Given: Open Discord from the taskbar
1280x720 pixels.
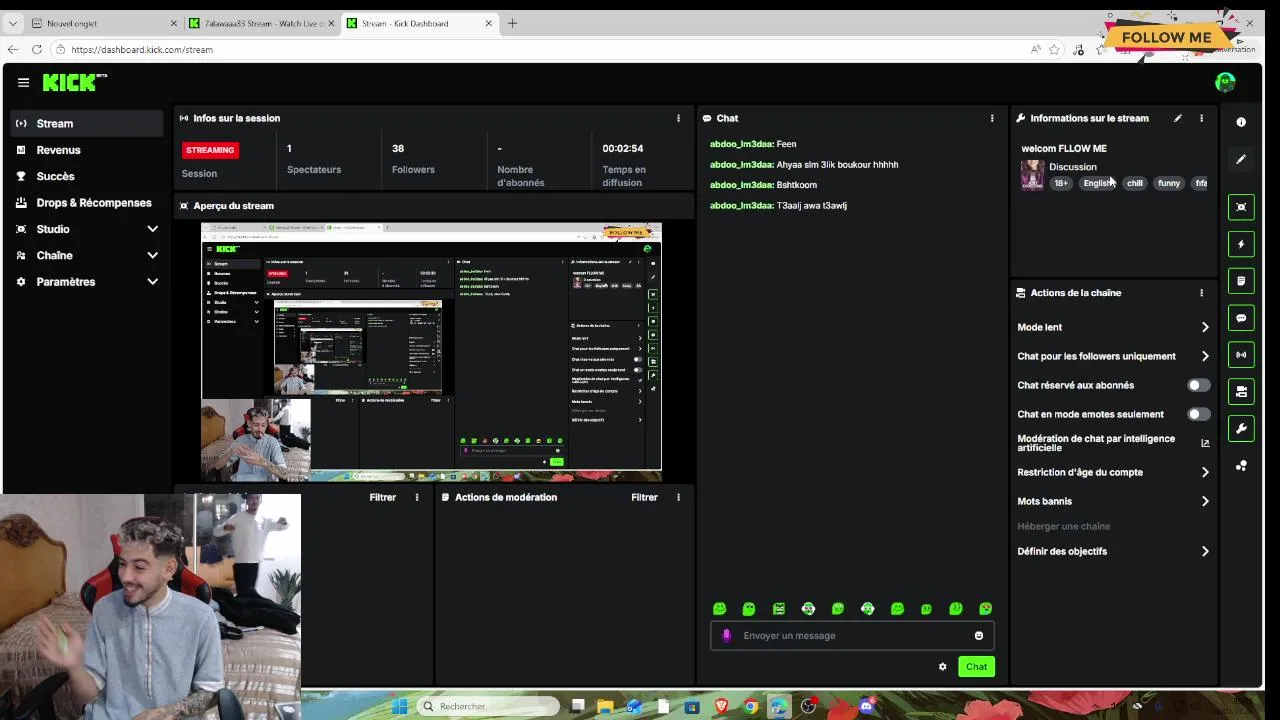Looking at the screenshot, I should (867, 706).
